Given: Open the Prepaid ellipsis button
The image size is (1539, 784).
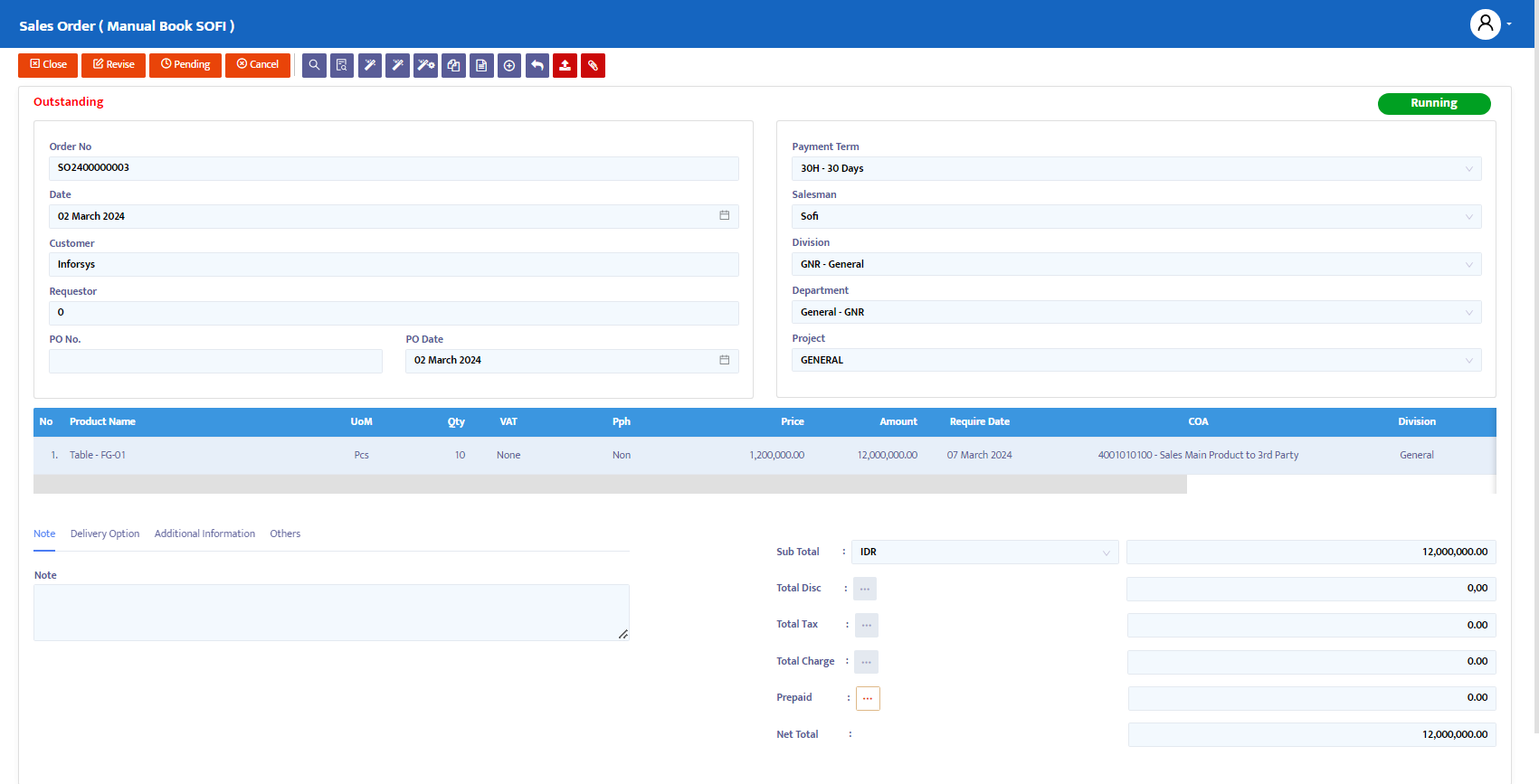Looking at the screenshot, I should click(868, 698).
